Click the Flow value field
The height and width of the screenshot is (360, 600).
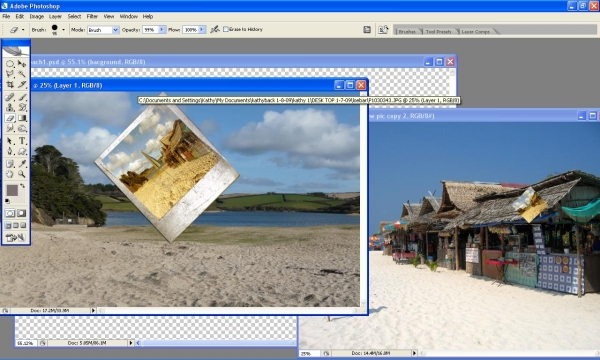pyautogui.click(x=191, y=29)
